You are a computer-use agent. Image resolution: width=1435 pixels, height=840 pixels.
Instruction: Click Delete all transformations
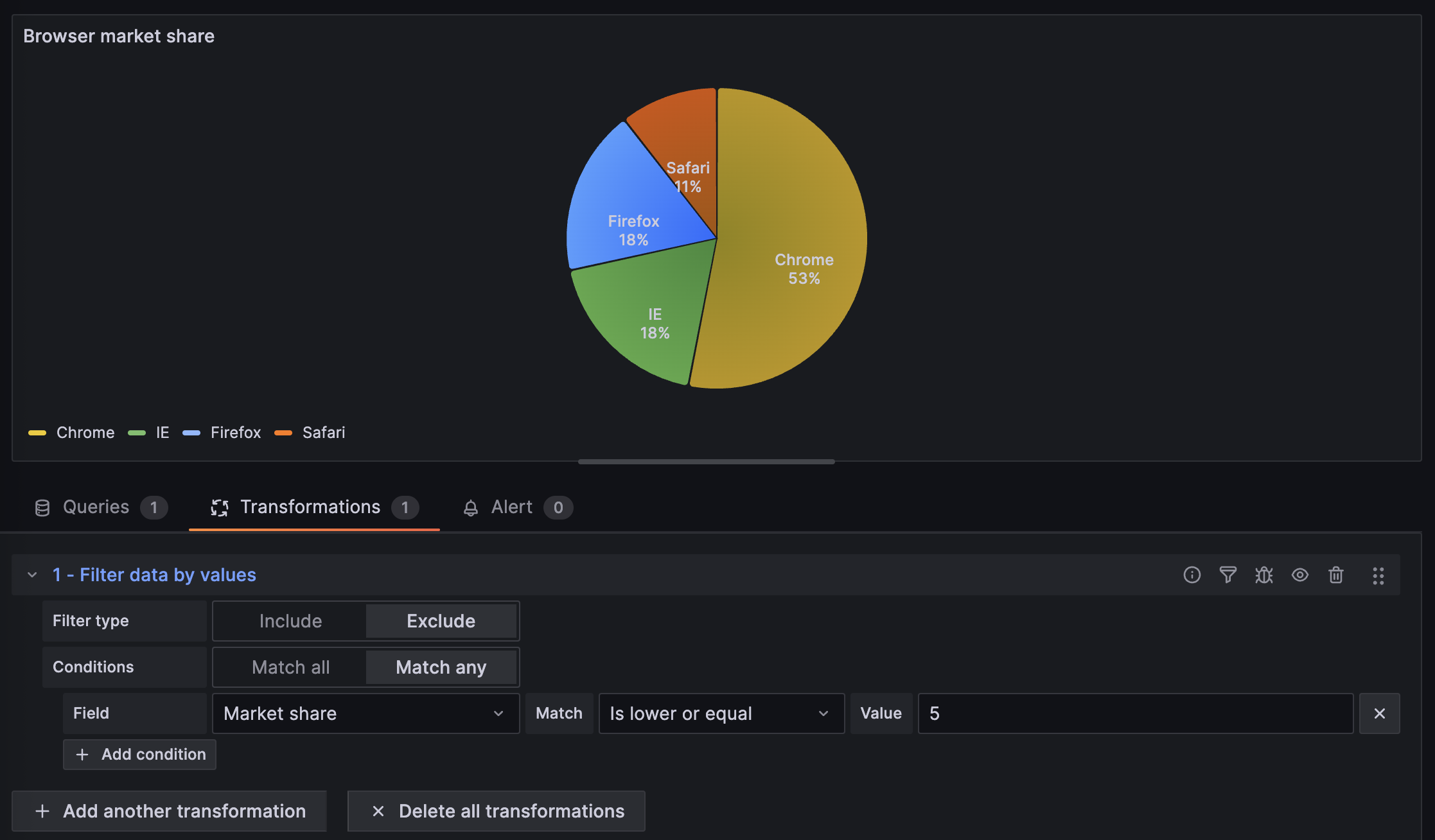(496, 810)
